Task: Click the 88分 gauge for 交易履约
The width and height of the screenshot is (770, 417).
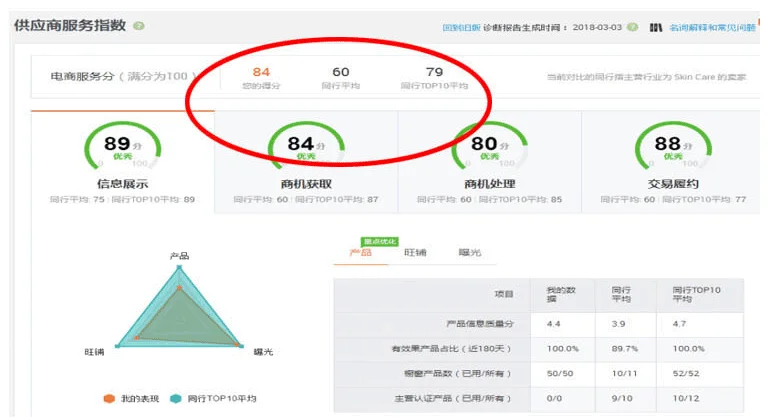Action: (x=673, y=146)
